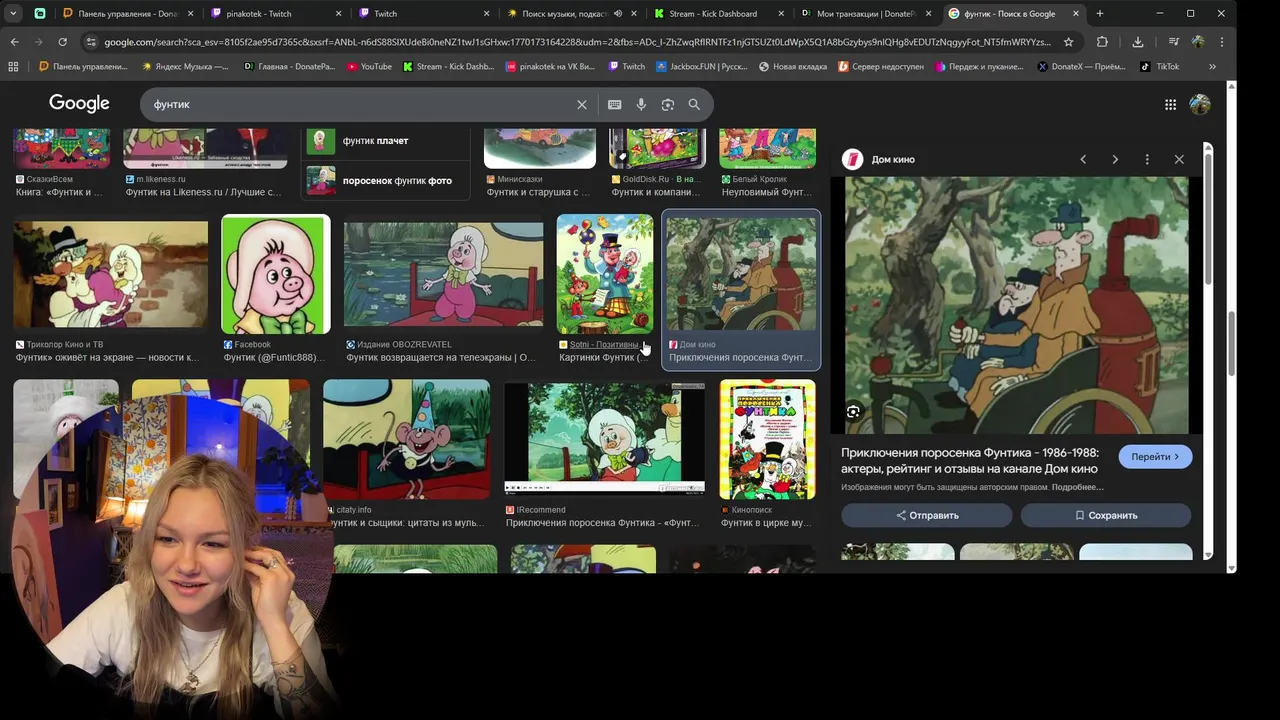Open the Google apps grid
Image resolution: width=1280 pixels, height=720 pixels.
1170,104
